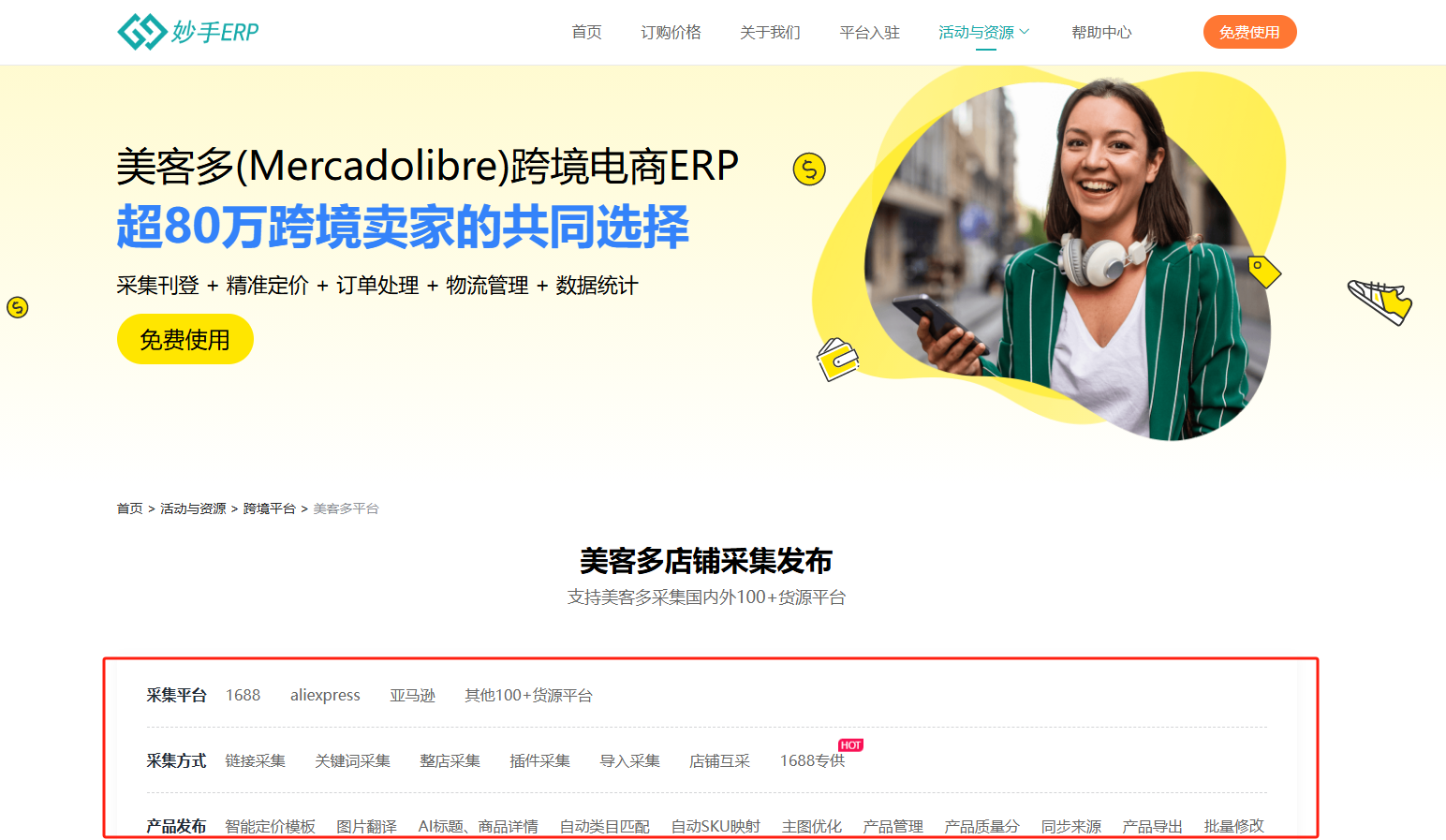Click the 超80万跨境卖家的共同选择 headline

pos(403,227)
